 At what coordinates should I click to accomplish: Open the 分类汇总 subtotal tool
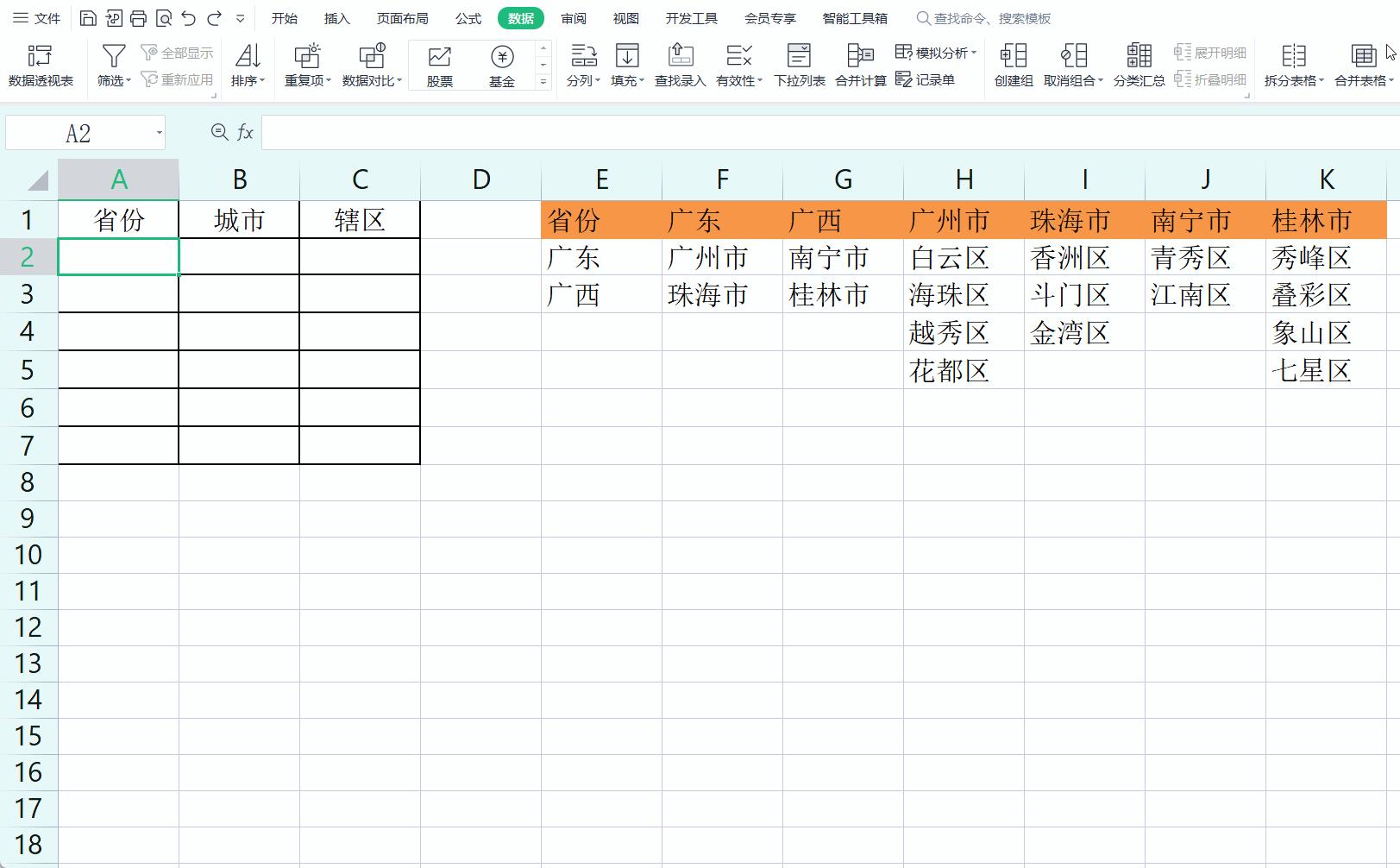[x=1139, y=66]
